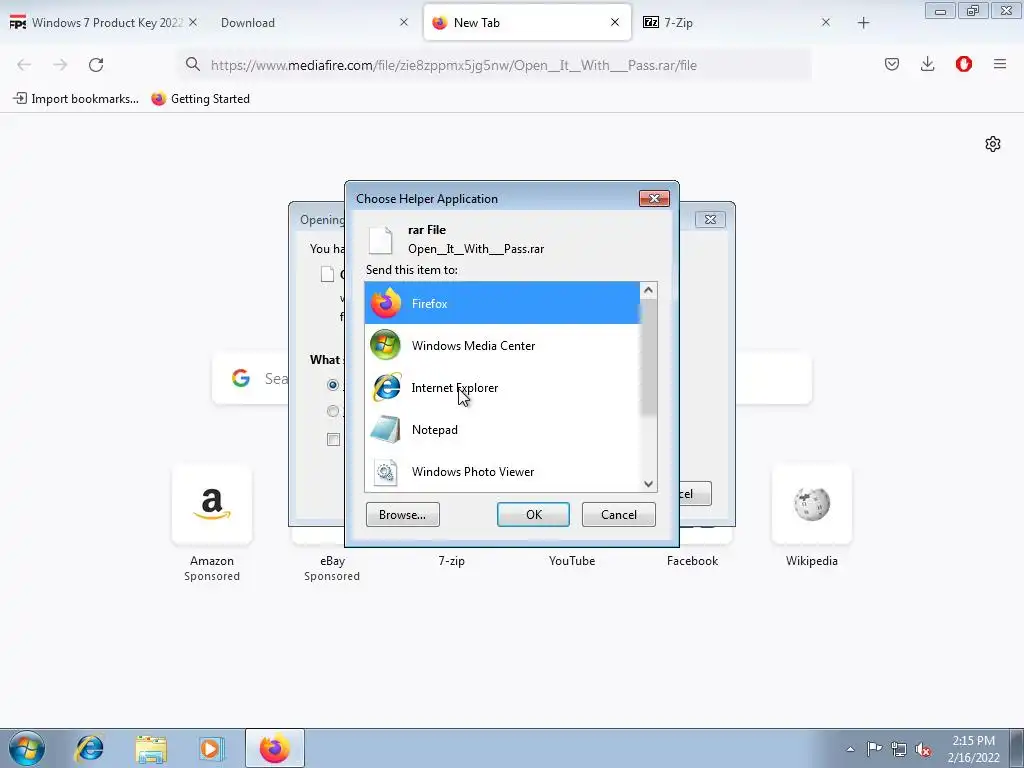
Task: Open the network tray icon
Action: (899, 749)
